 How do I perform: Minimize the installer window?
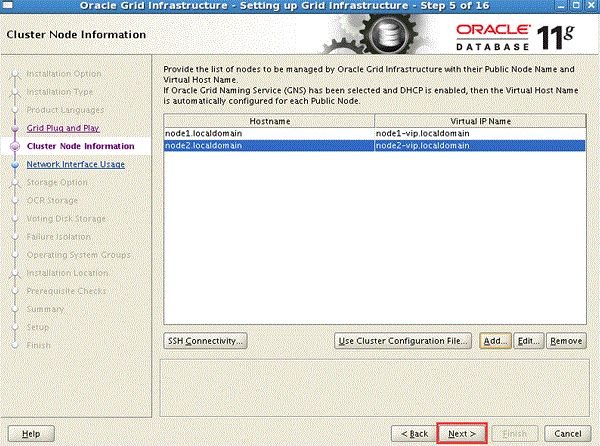[x=561, y=5]
